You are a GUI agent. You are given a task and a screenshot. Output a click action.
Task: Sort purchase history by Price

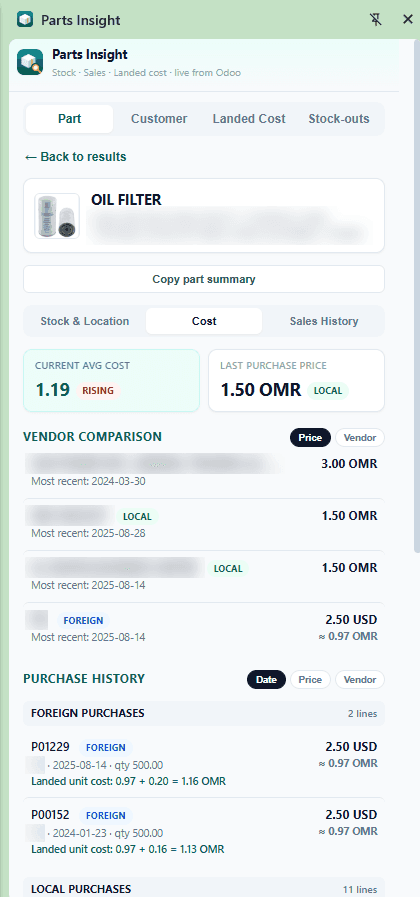[x=310, y=680]
